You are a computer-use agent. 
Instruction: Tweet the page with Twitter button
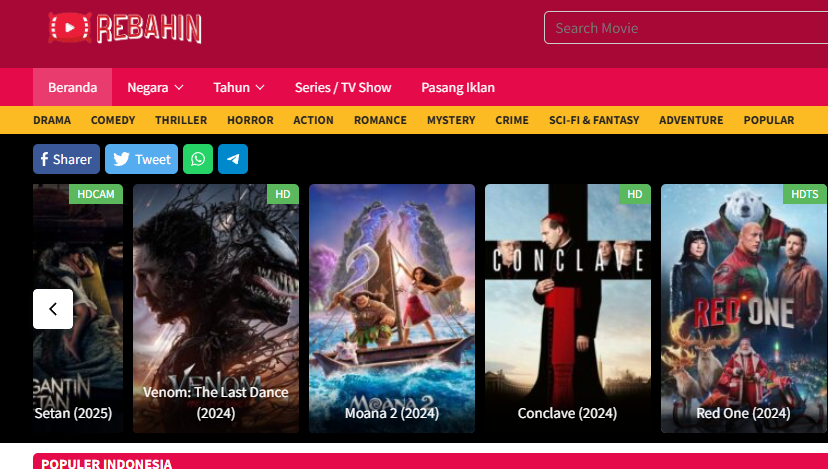click(x=142, y=159)
